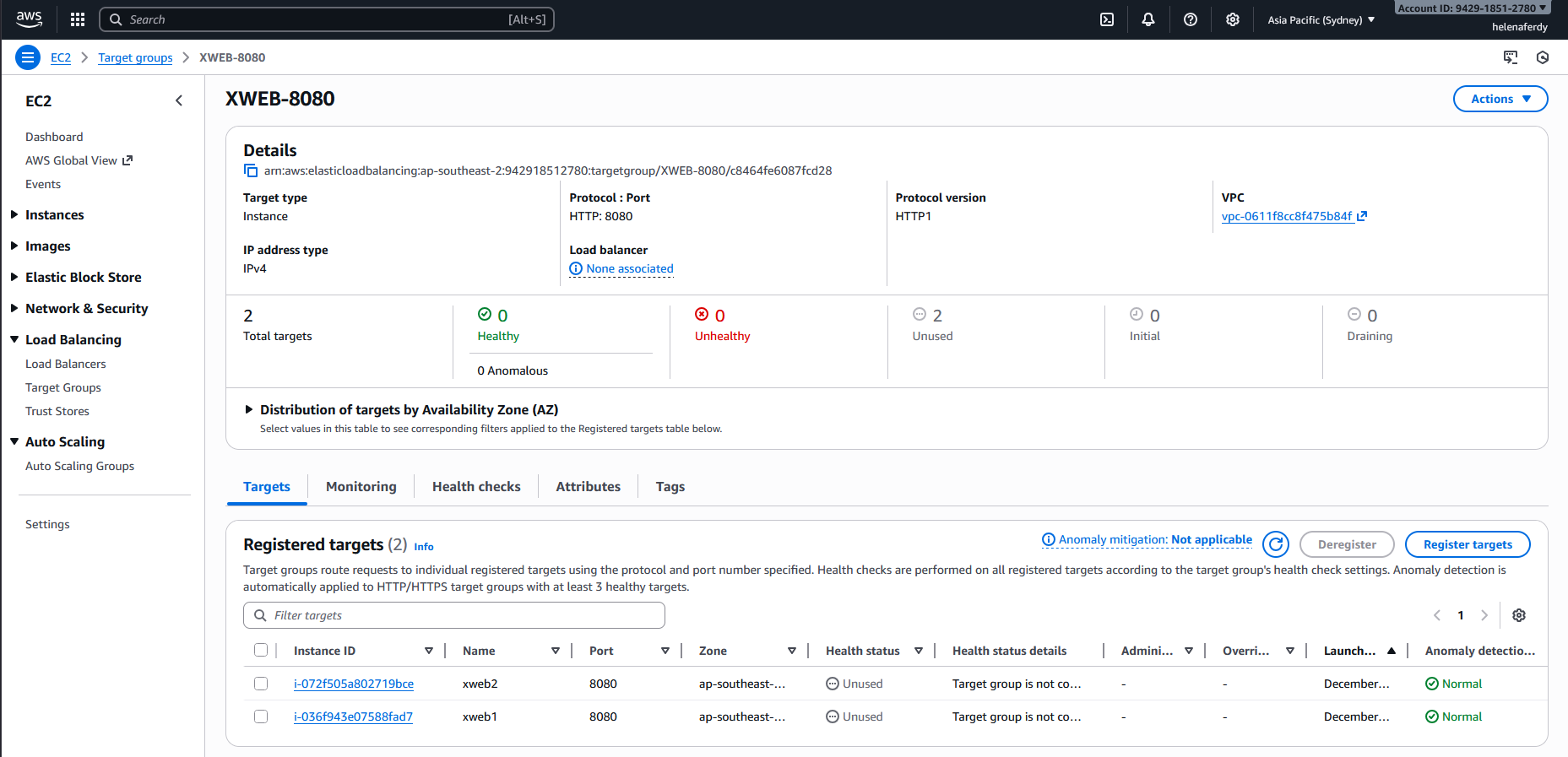Open the services grid menu icon
This screenshot has height=757, width=1568.
tap(78, 19)
